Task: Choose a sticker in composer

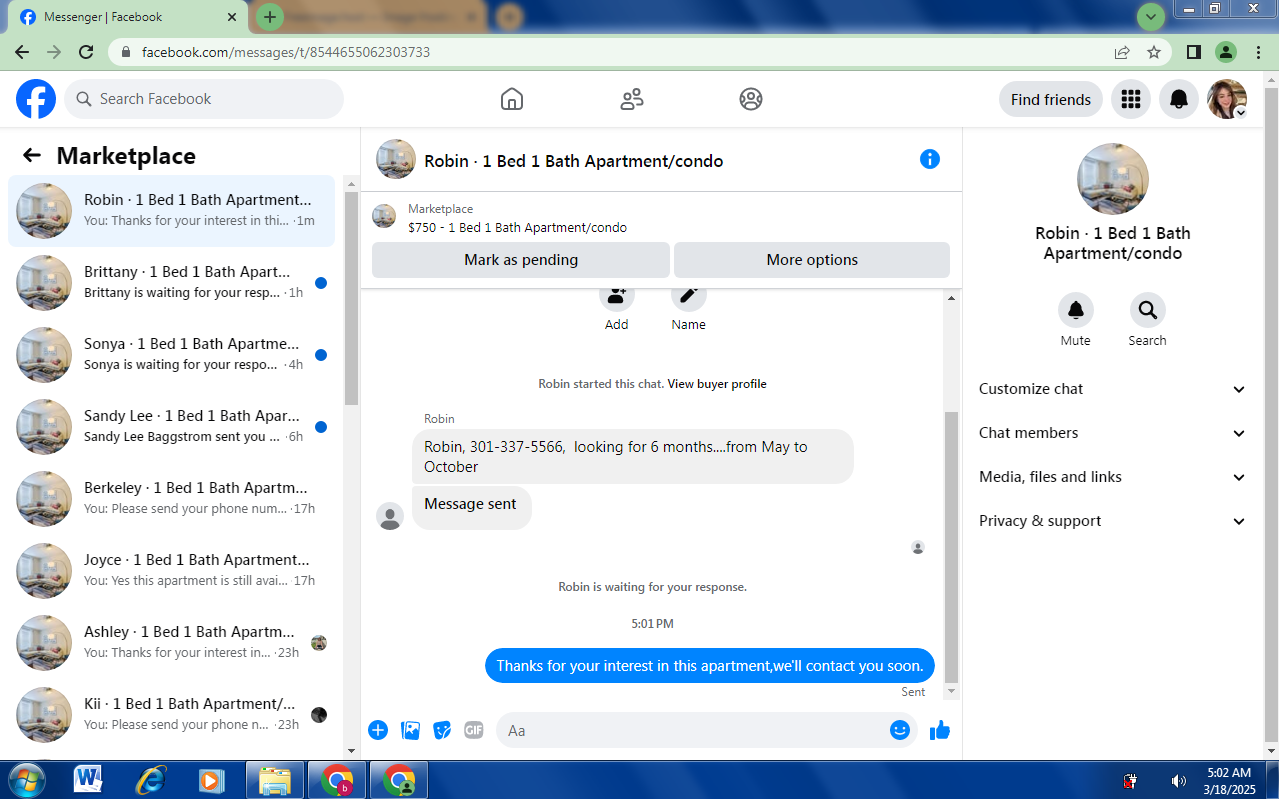Action: tap(442, 730)
